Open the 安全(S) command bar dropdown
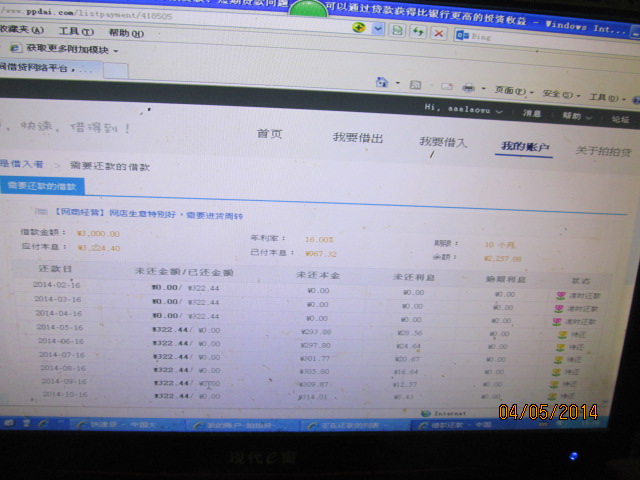Image resolution: width=640 pixels, height=480 pixels. point(560,94)
